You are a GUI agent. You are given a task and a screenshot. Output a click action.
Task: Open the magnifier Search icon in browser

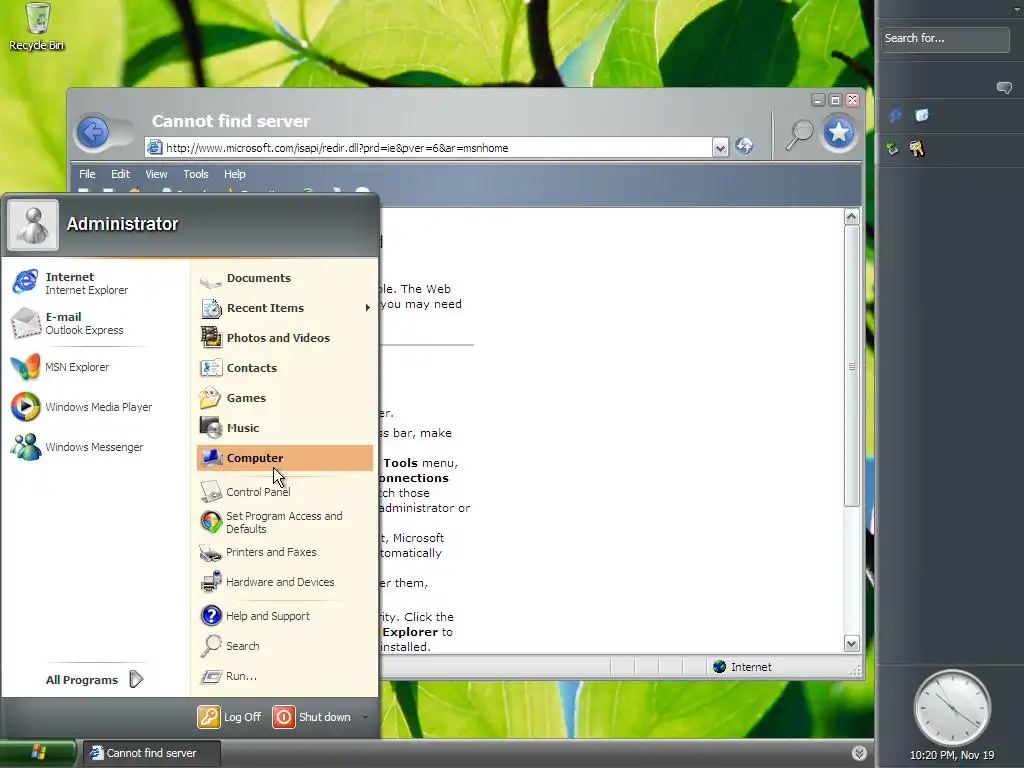point(799,135)
